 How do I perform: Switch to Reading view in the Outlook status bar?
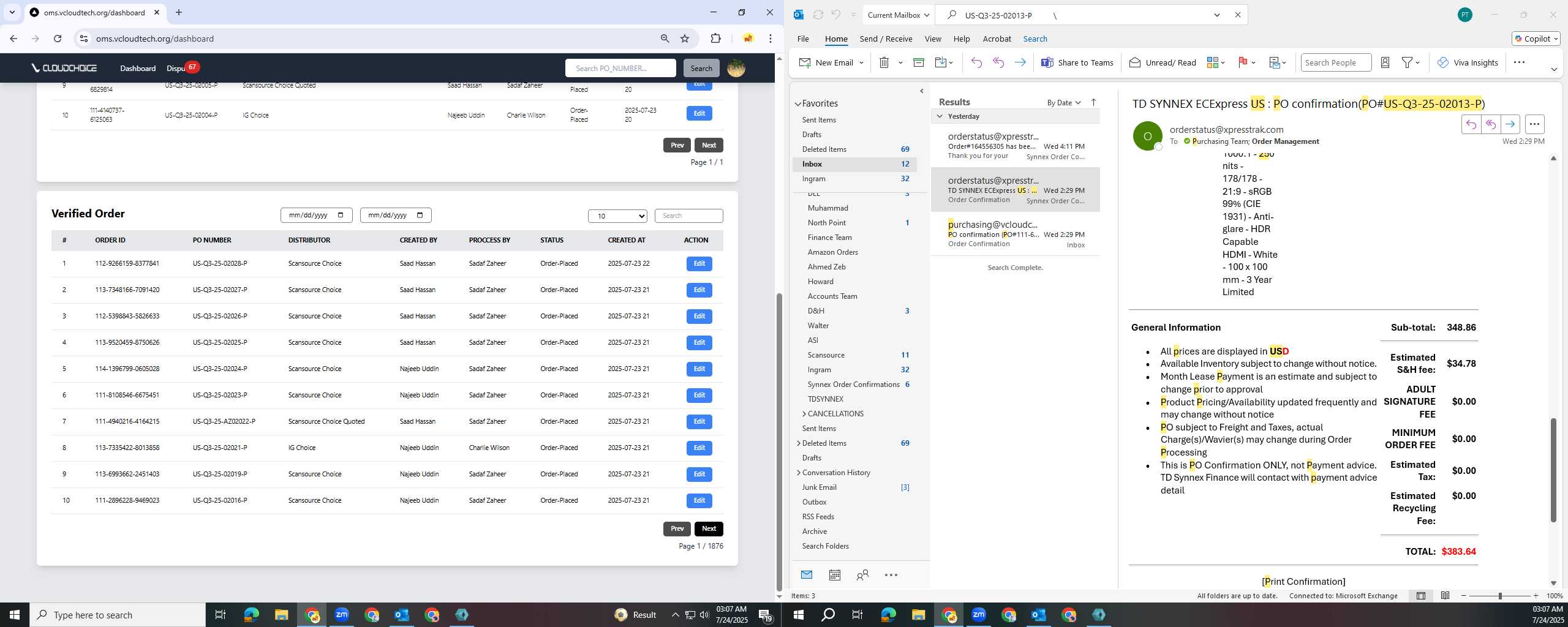pyautogui.click(x=1445, y=596)
